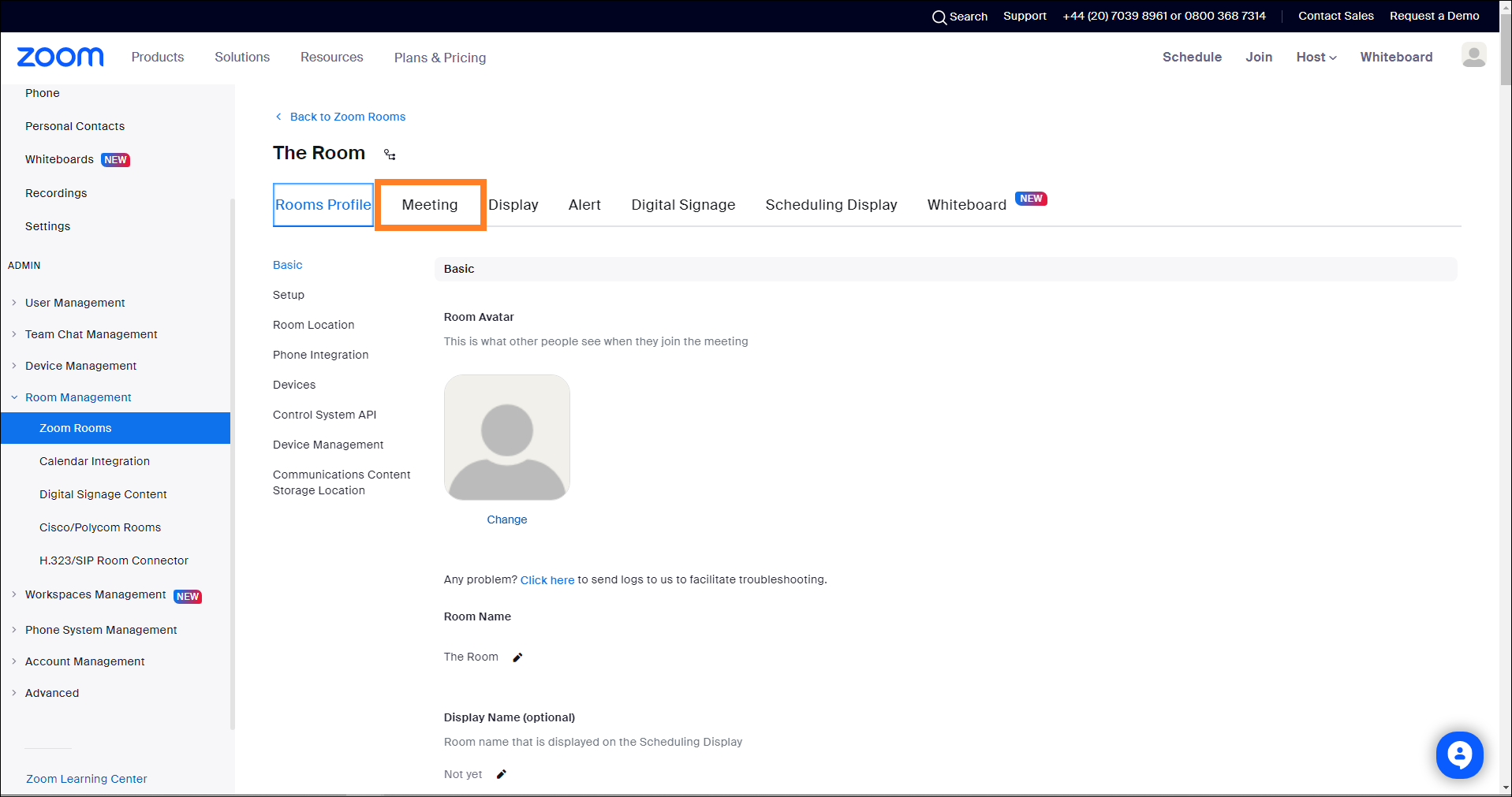Image resolution: width=1512 pixels, height=797 pixels.
Task: Select the Scheduling Display tab
Action: pos(831,205)
